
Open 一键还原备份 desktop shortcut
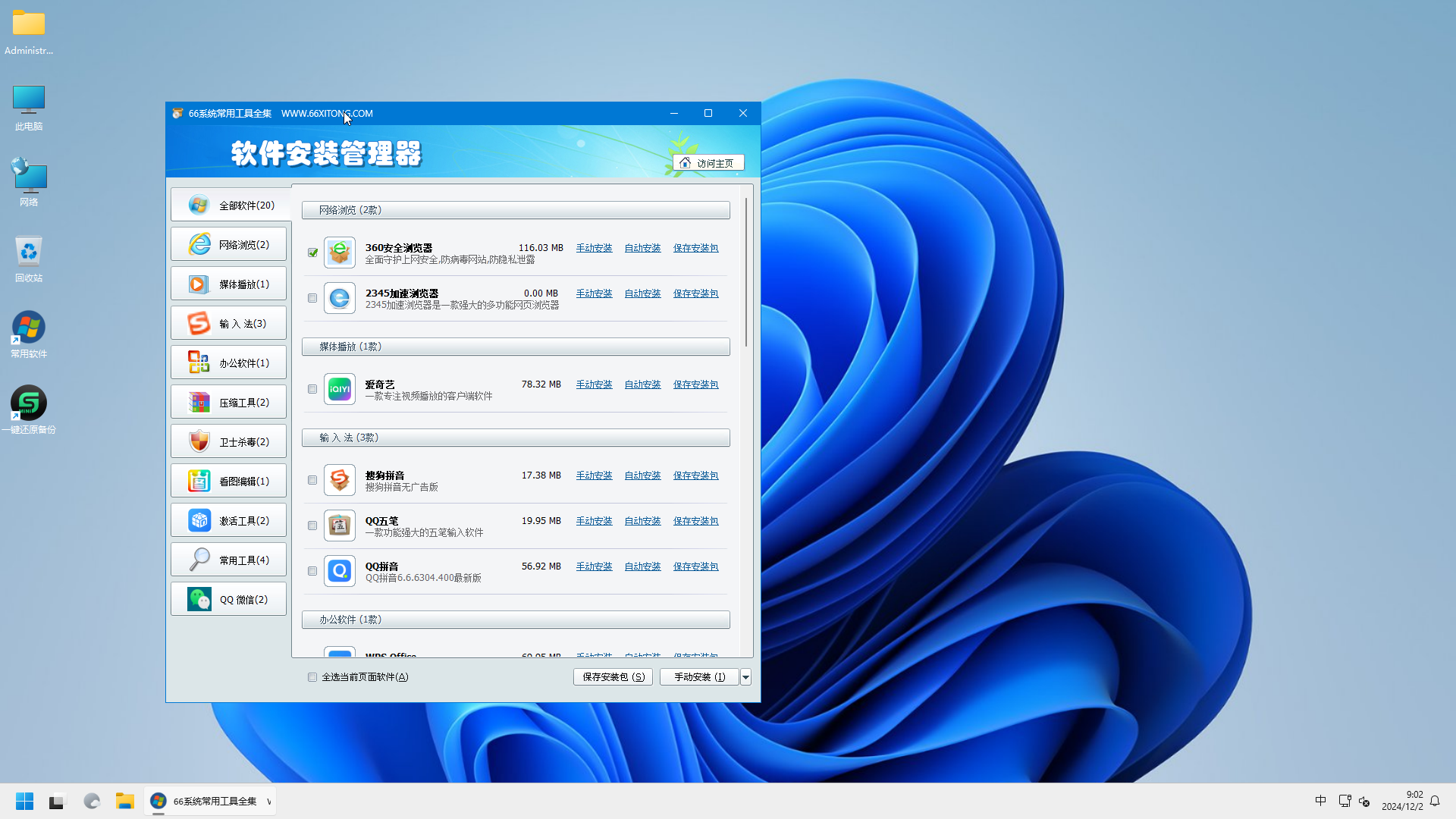[29, 410]
